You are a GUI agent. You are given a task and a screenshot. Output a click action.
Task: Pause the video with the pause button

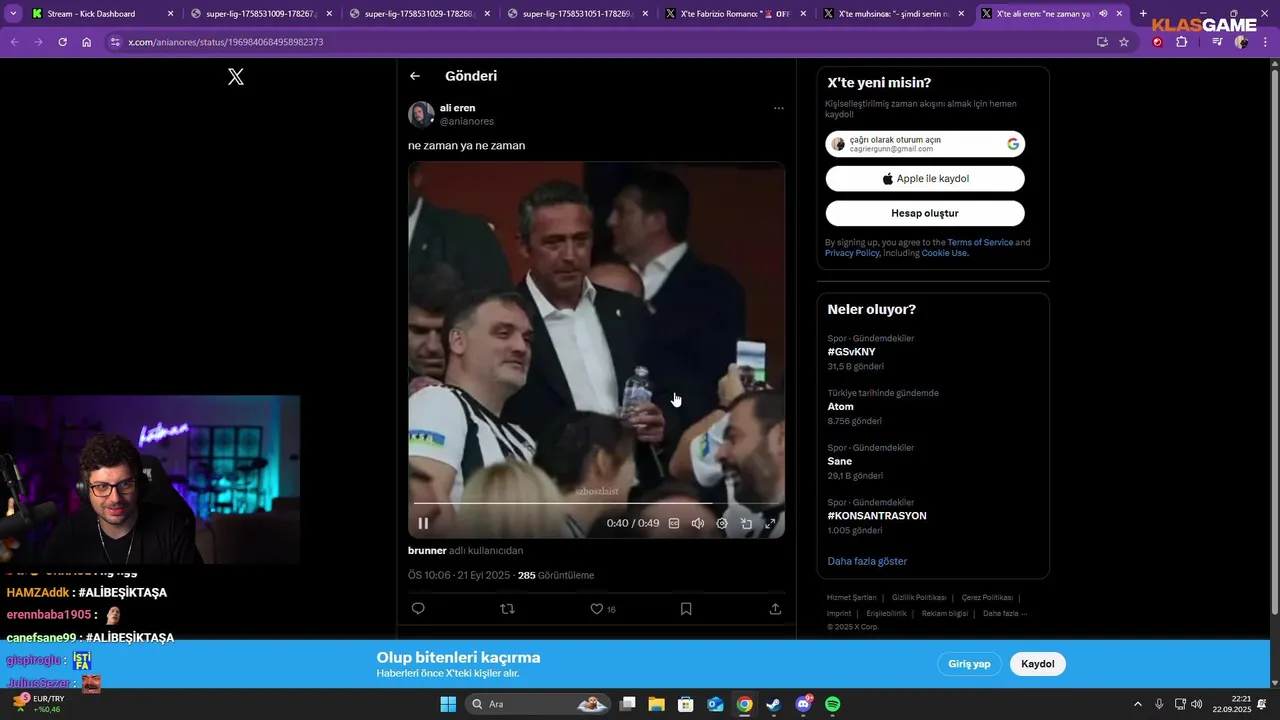423,523
